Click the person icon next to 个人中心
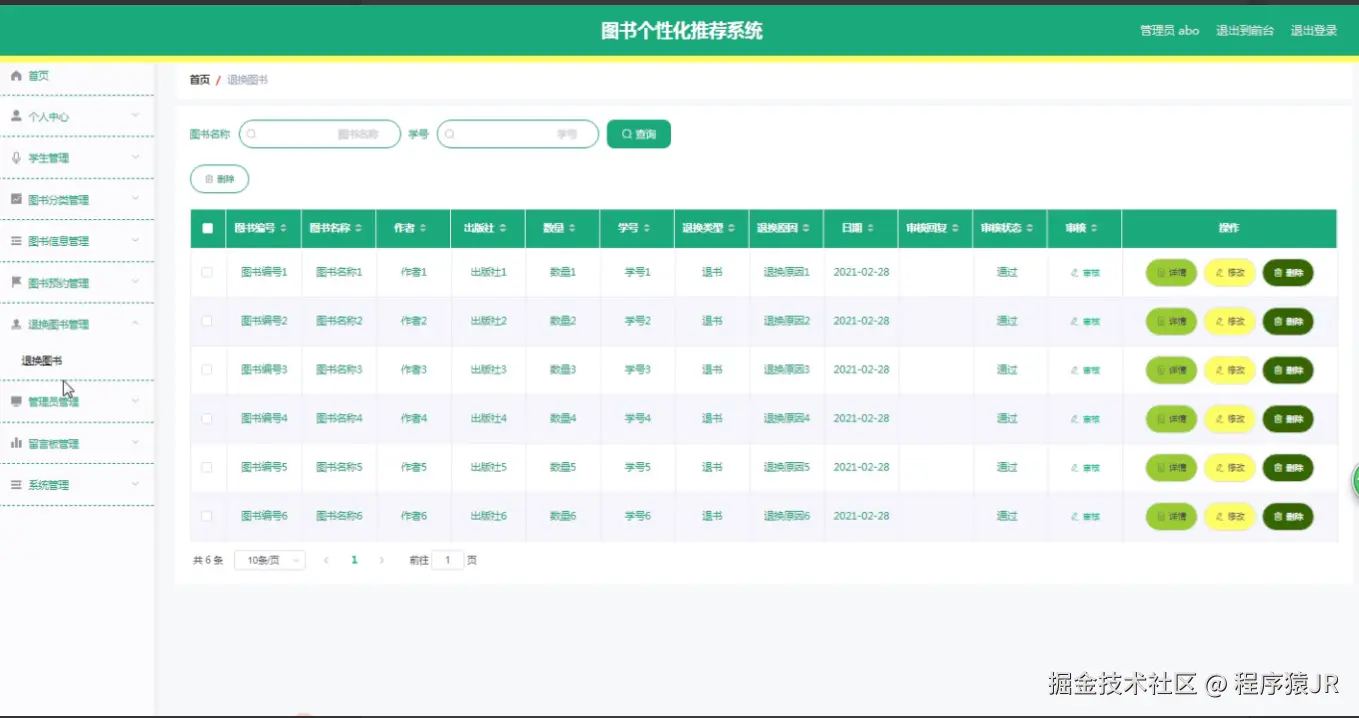Image resolution: width=1359 pixels, height=718 pixels. point(16,116)
